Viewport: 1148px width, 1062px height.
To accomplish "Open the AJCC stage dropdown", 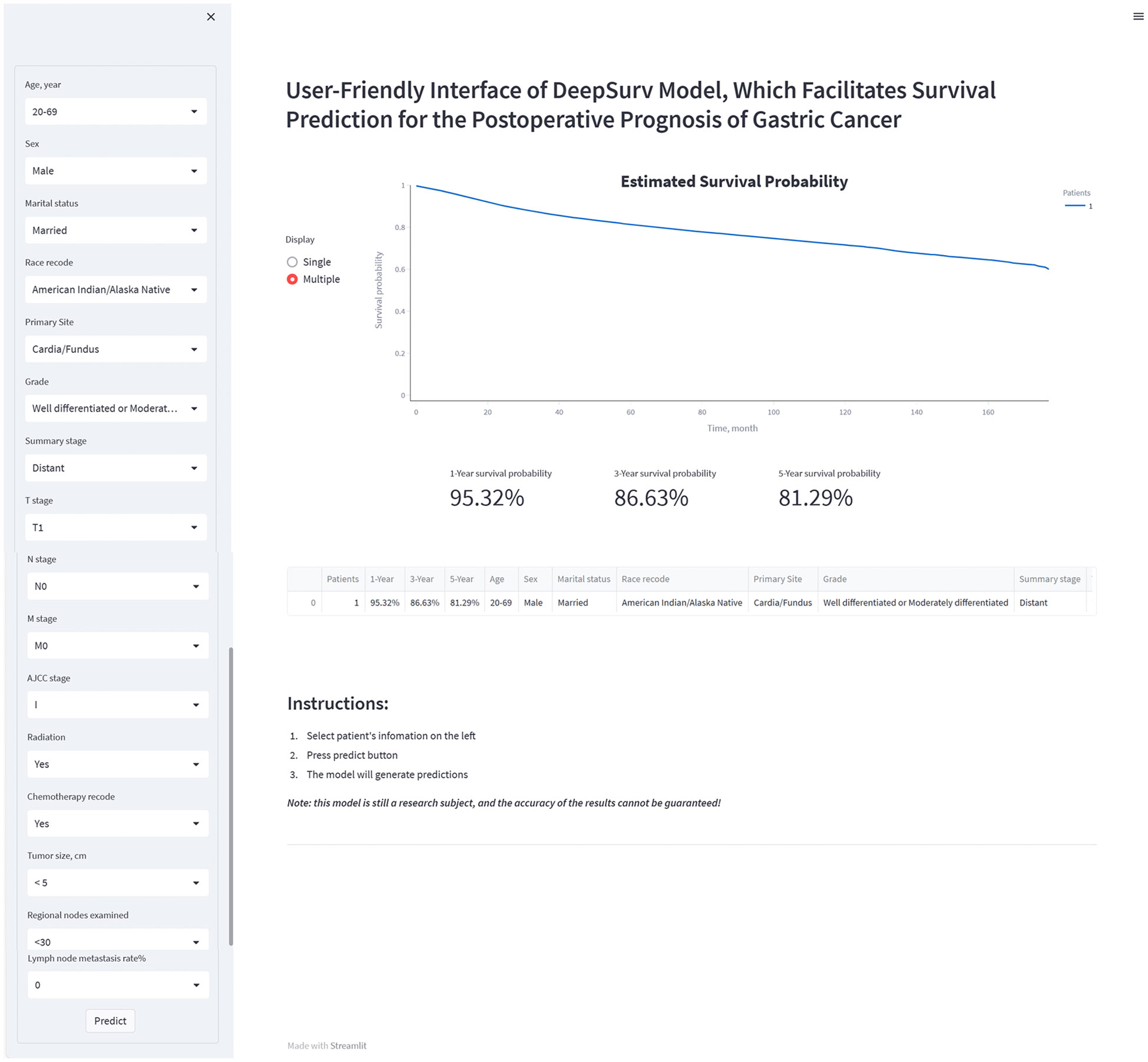I will (118, 704).
